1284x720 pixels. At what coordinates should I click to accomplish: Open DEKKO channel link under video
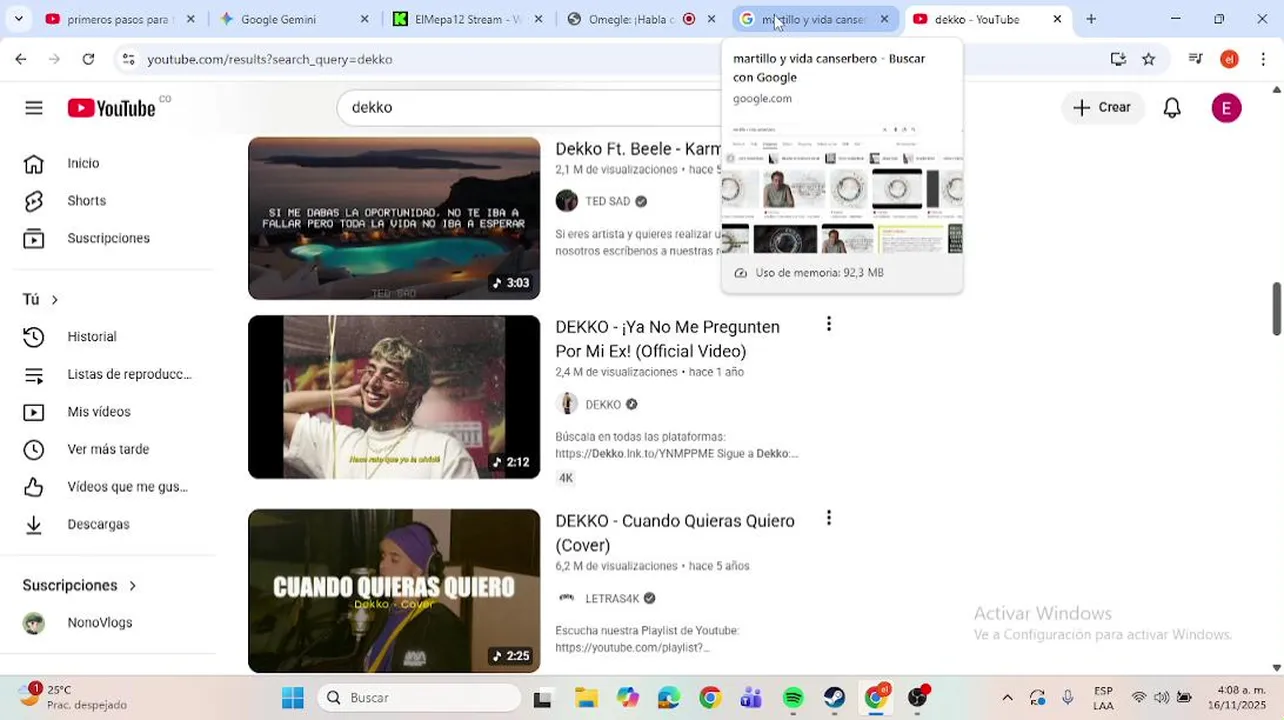coord(603,405)
